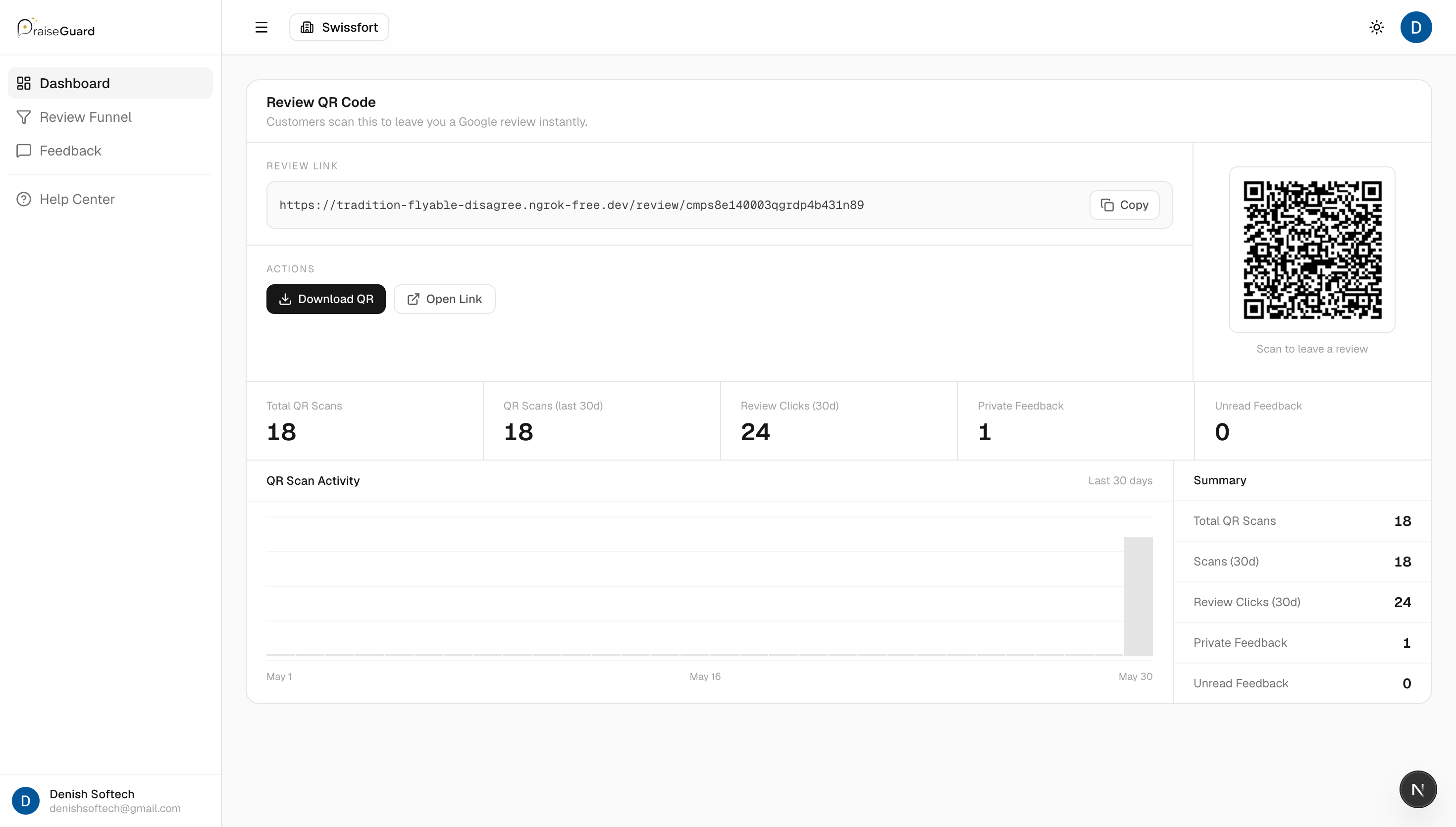Click the QR Scans (last 30d) stat
The image size is (1456, 827).
[602, 421]
